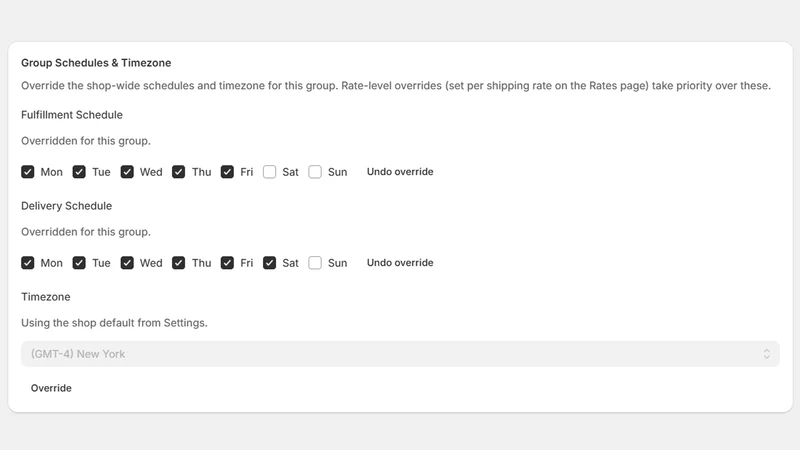Undo override for Fulfillment Schedule

tap(400, 172)
